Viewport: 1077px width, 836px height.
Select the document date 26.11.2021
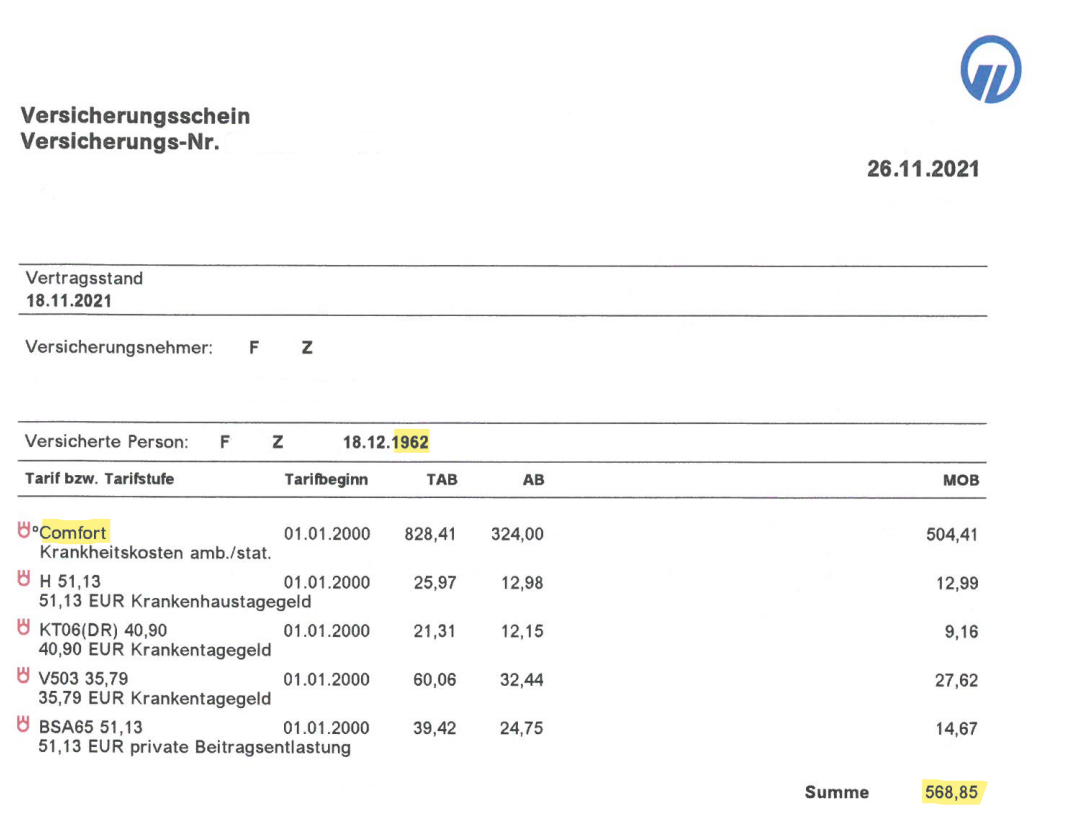point(922,168)
